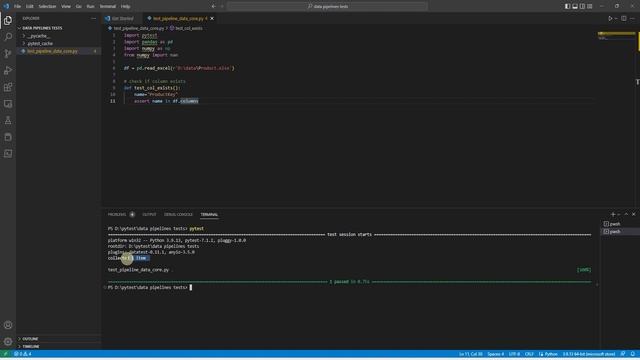Screen dimensions: 640x360
Task: Open the Run menu
Action: point(91,6)
